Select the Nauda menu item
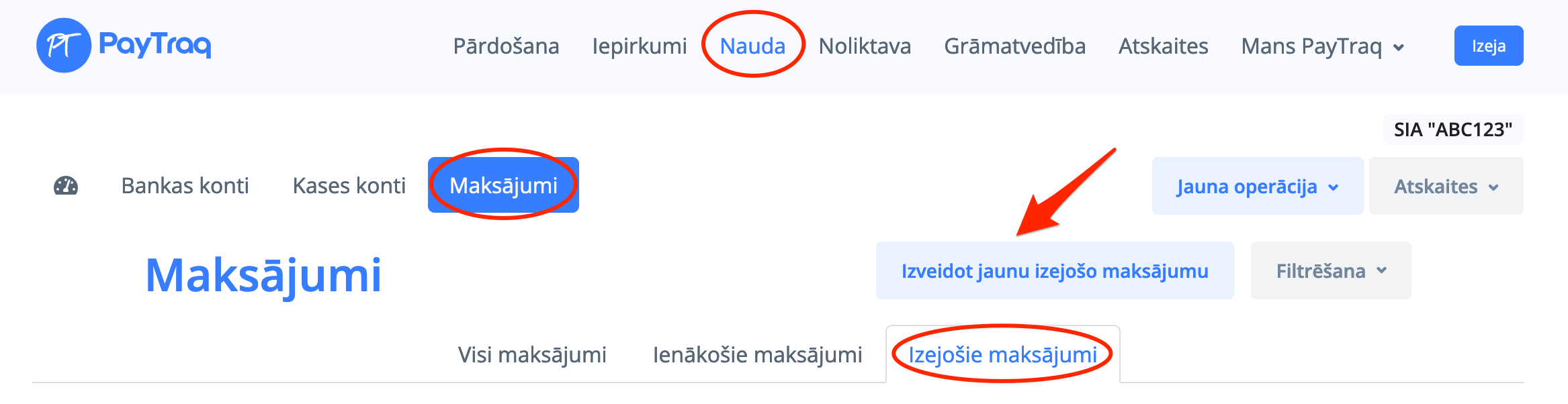 pos(752,46)
